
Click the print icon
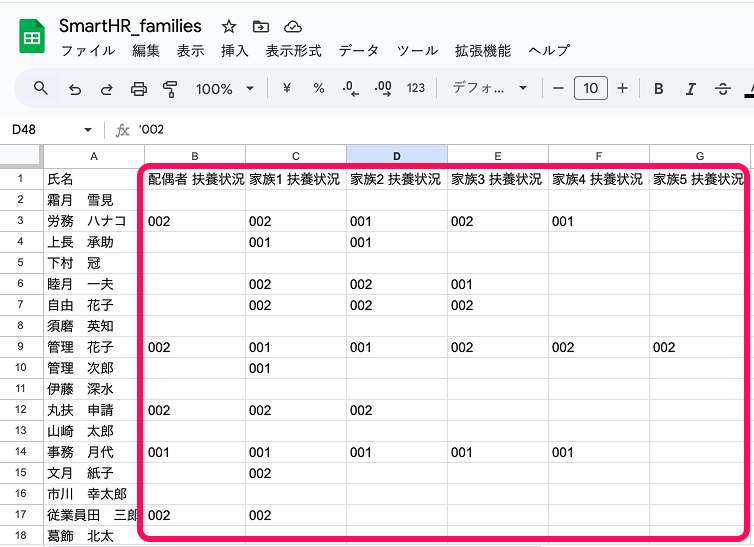pos(139,89)
